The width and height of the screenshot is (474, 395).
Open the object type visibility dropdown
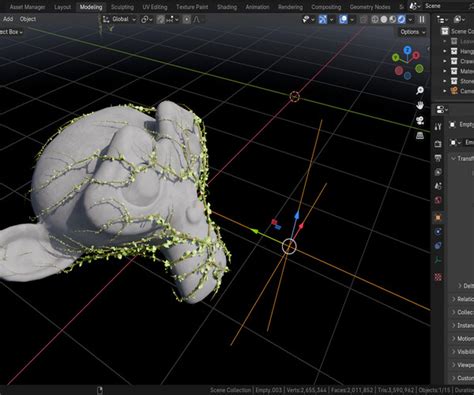308,20
